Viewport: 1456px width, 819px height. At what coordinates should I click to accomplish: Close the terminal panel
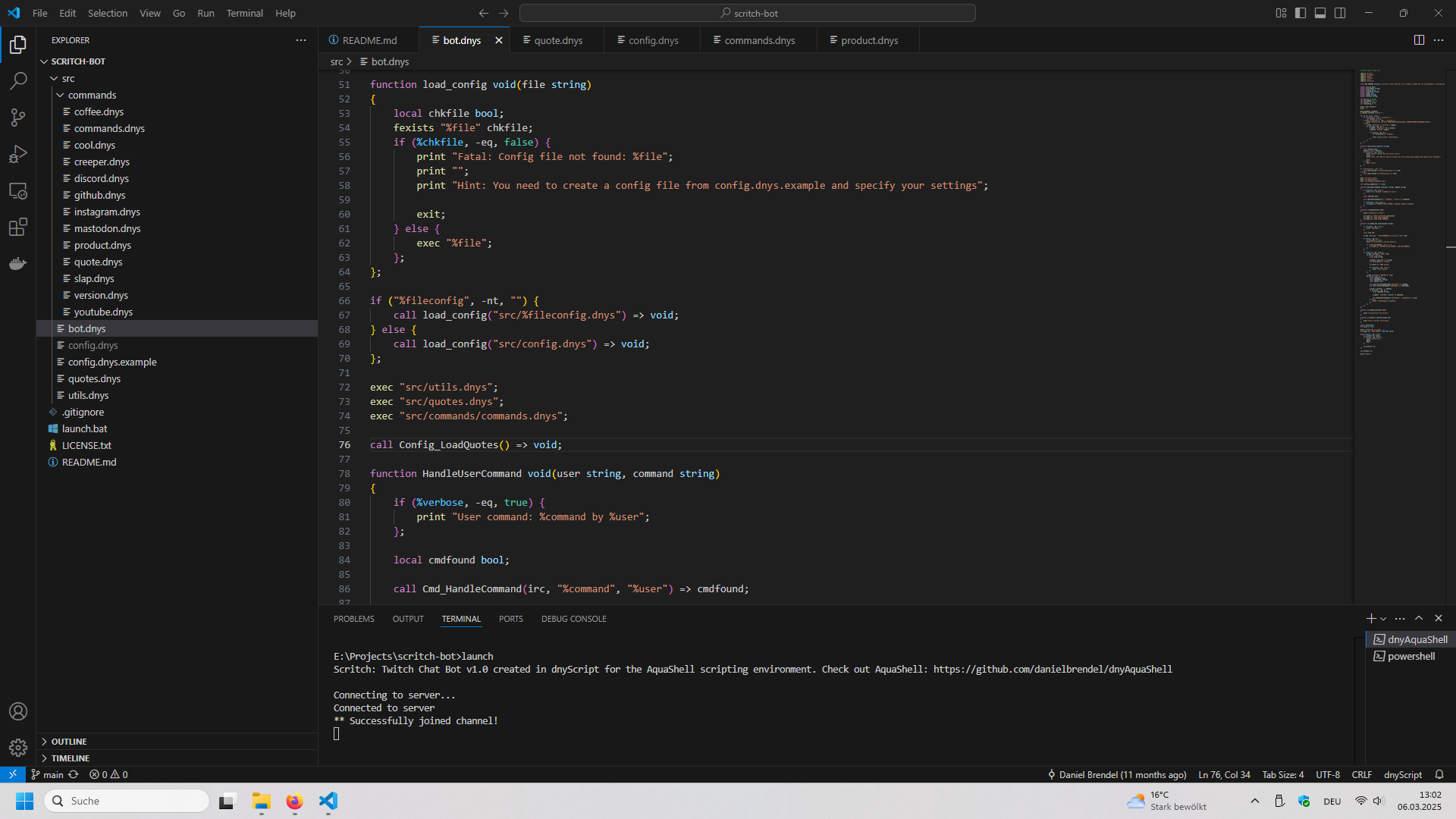[x=1439, y=619]
